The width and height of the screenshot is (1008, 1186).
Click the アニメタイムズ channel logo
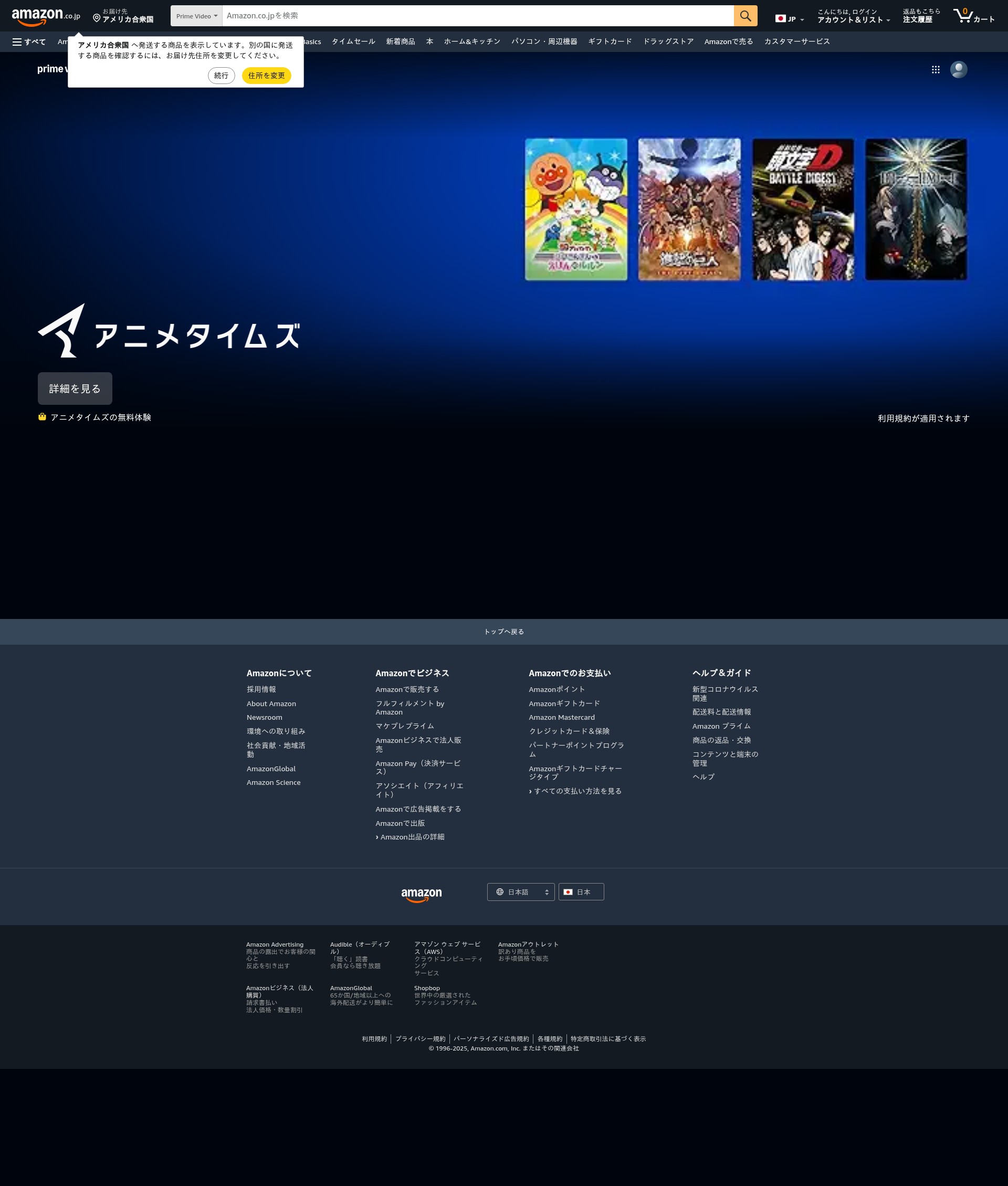[x=169, y=331]
